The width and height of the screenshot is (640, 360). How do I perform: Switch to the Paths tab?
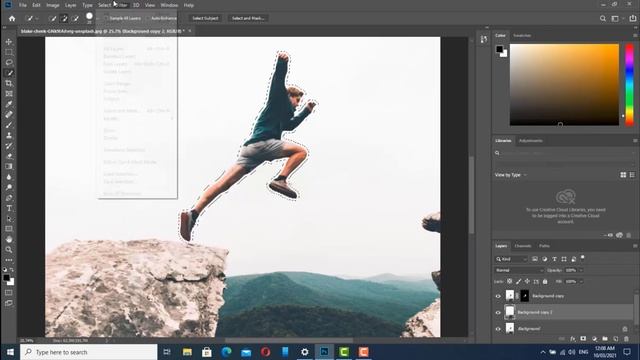[x=544, y=246]
